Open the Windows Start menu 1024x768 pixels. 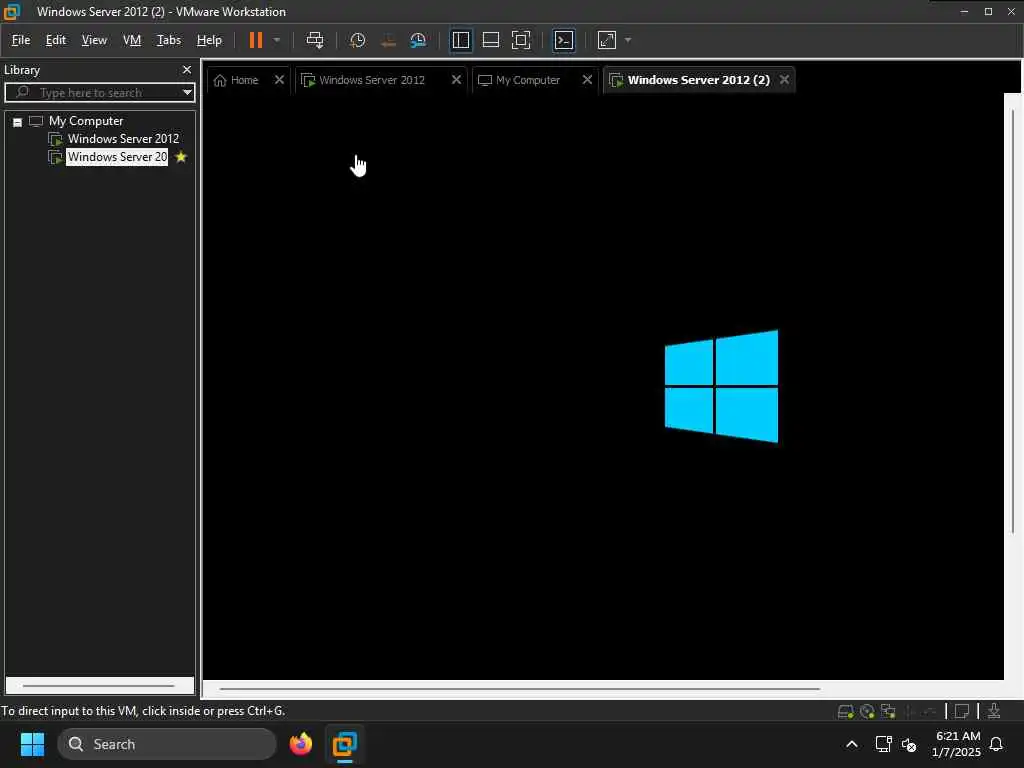coord(32,744)
